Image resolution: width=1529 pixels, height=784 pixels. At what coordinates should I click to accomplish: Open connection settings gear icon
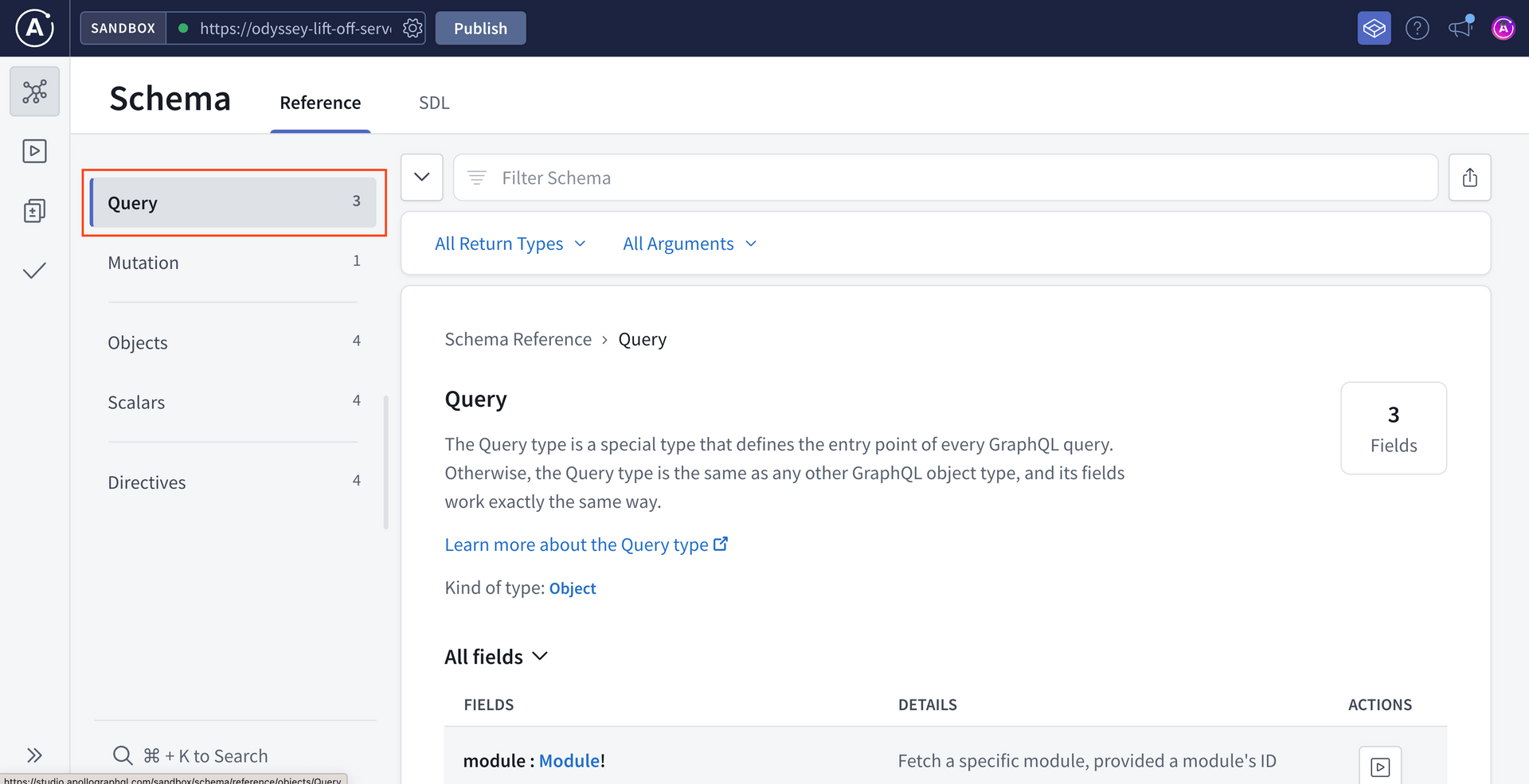coord(412,29)
